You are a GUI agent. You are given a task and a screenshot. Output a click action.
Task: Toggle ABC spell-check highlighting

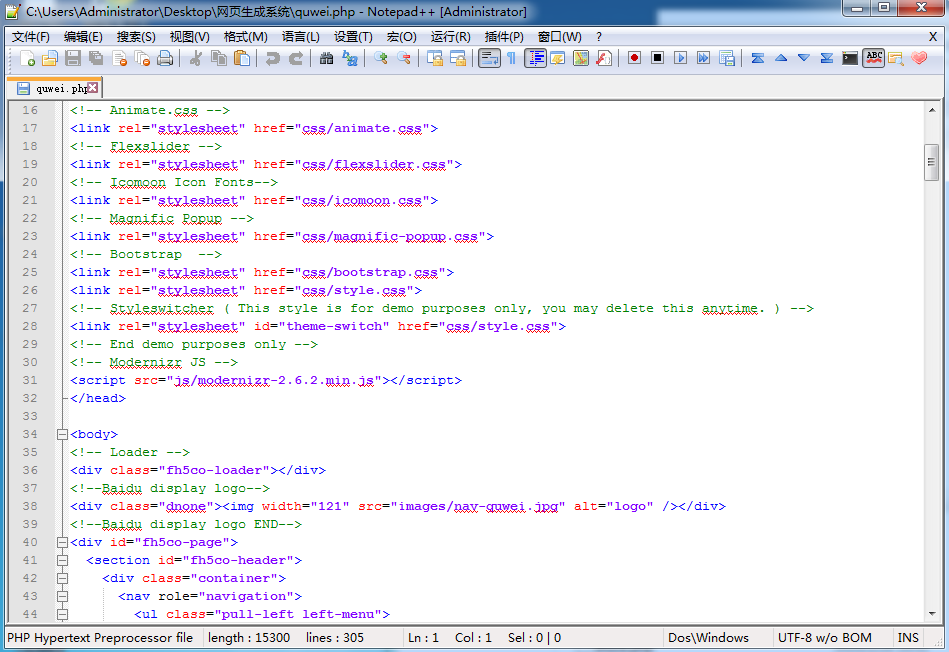pyautogui.click(x=873, y=58)
